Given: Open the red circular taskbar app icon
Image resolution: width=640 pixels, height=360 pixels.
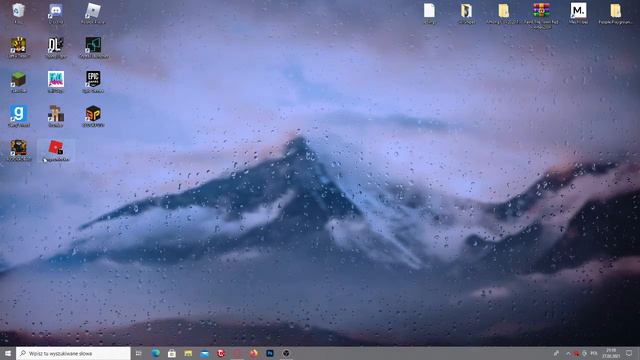Looking at the screenshot, I should (221, 353).
